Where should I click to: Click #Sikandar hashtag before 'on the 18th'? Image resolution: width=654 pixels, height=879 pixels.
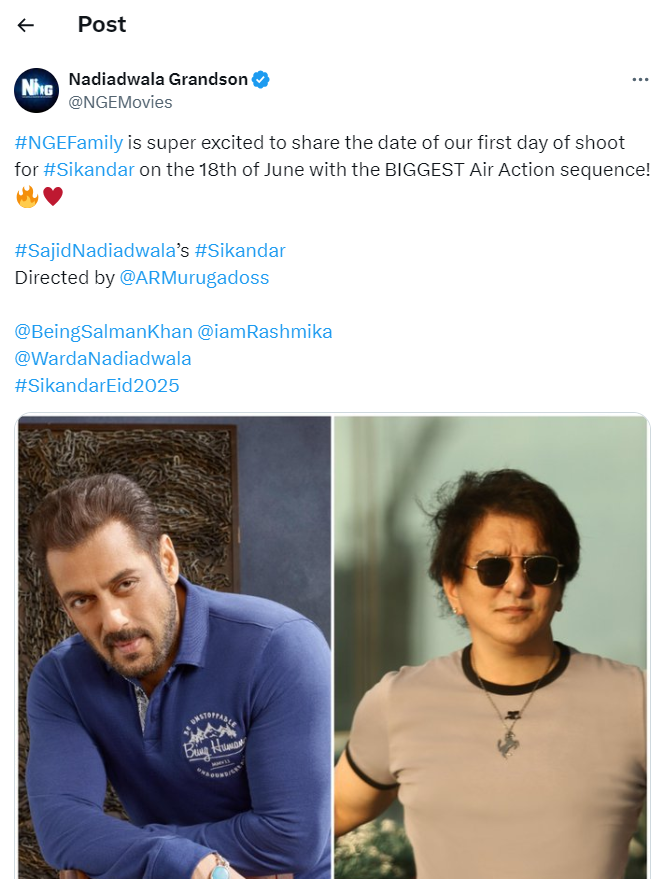pos(88,169)
